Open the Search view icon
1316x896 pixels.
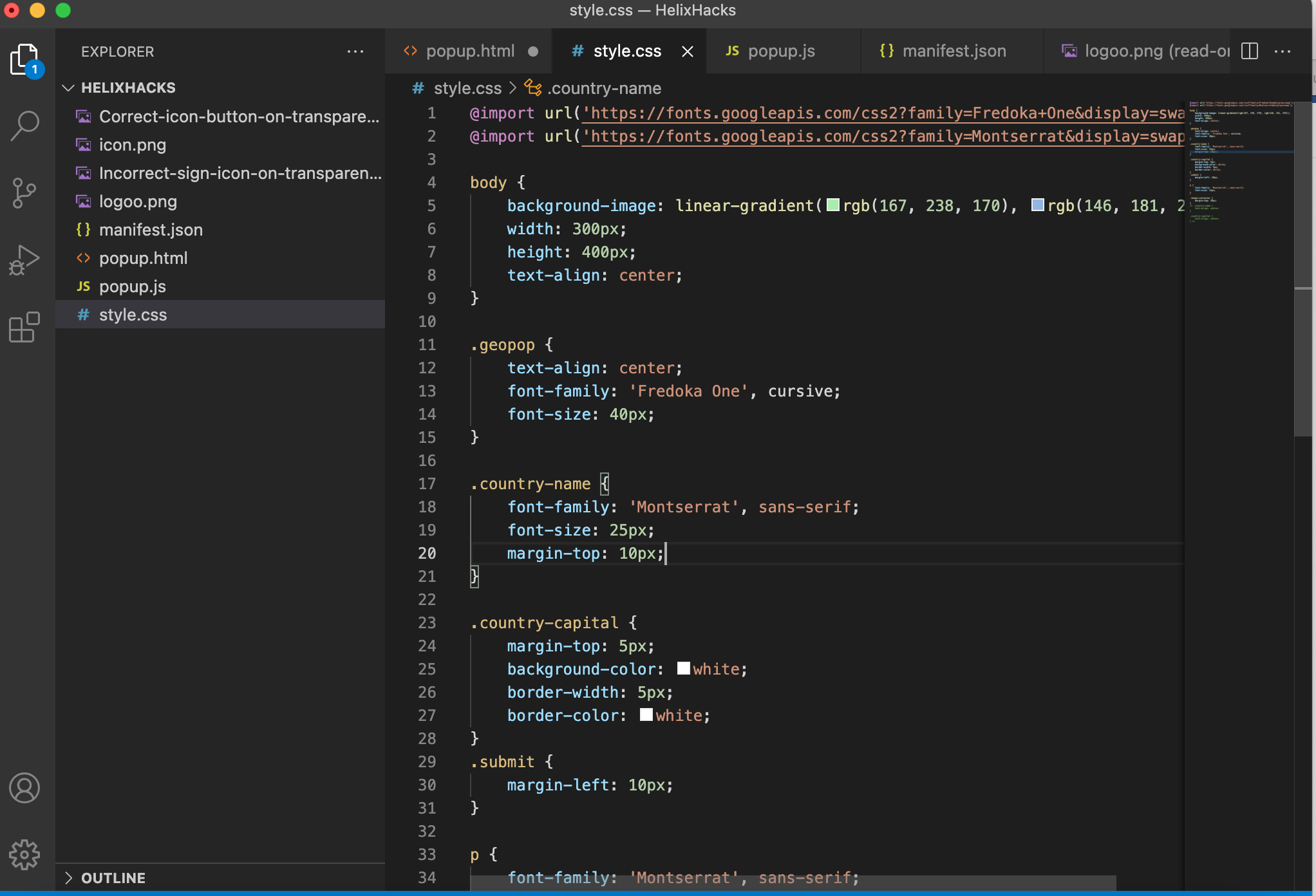[x=24, y=126]
